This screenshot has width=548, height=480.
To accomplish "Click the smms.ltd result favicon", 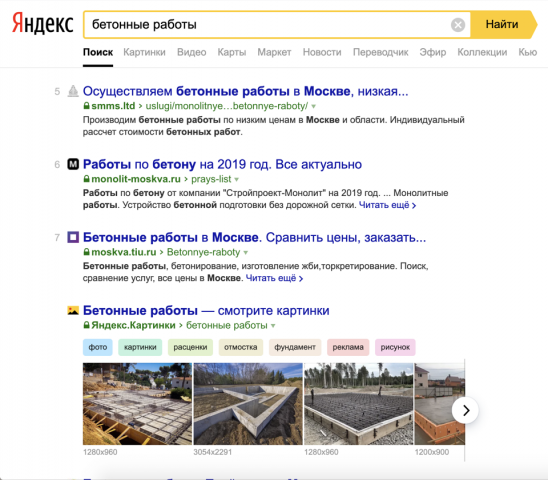I will 73,91.
